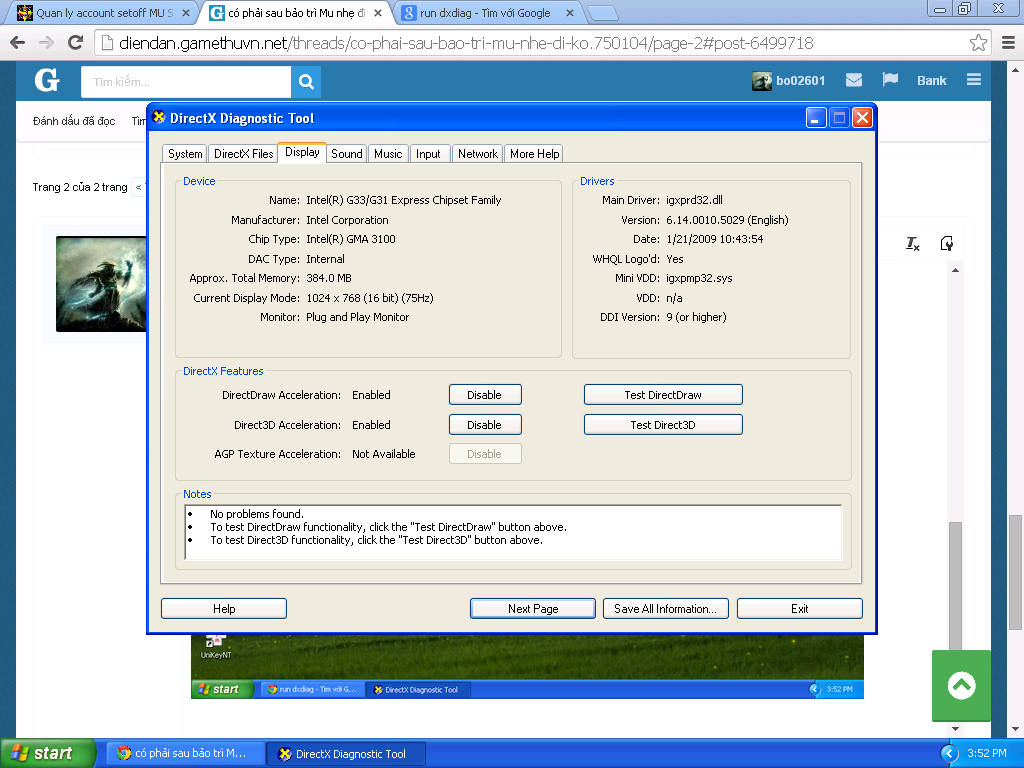Click the poster's avatar thumbnail image
1024x768 pixels.
101,284
